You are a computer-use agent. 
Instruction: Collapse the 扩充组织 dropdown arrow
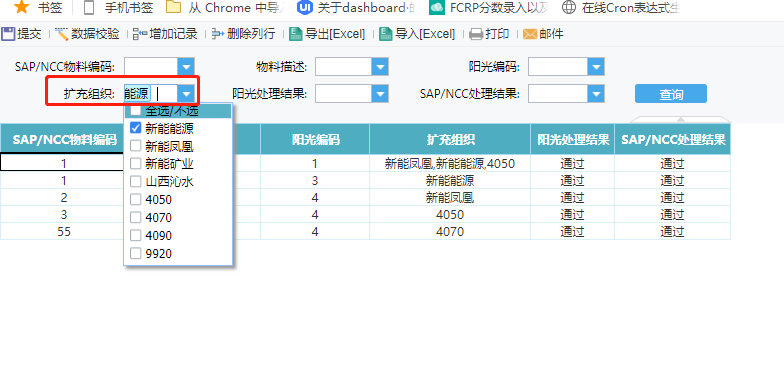pos(186,94)
